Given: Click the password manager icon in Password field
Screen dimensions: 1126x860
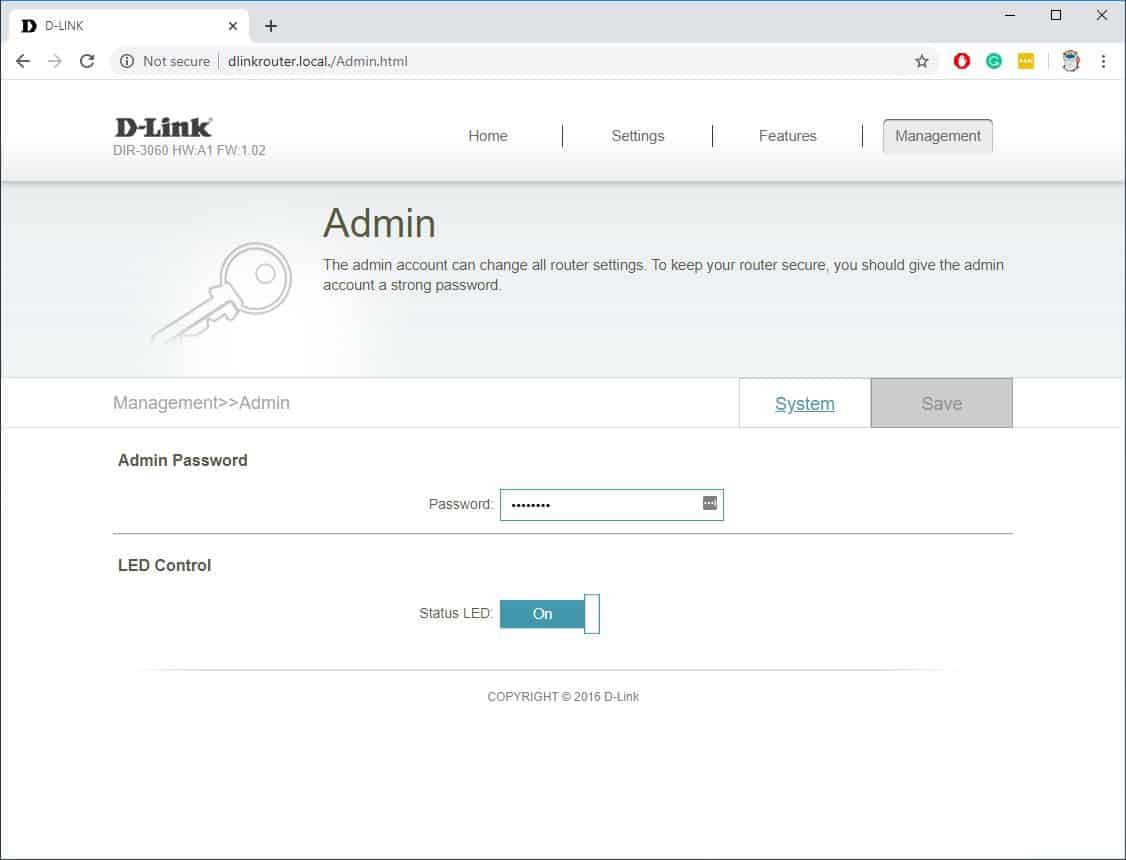Looking at the screenshot, I should click(x=710, y=503).
